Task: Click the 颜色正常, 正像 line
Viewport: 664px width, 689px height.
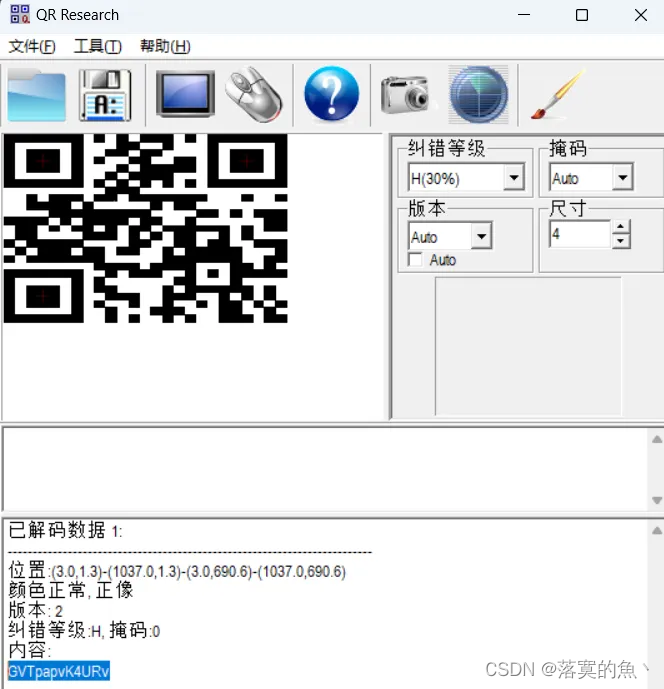Action: [x=71, y=590]
